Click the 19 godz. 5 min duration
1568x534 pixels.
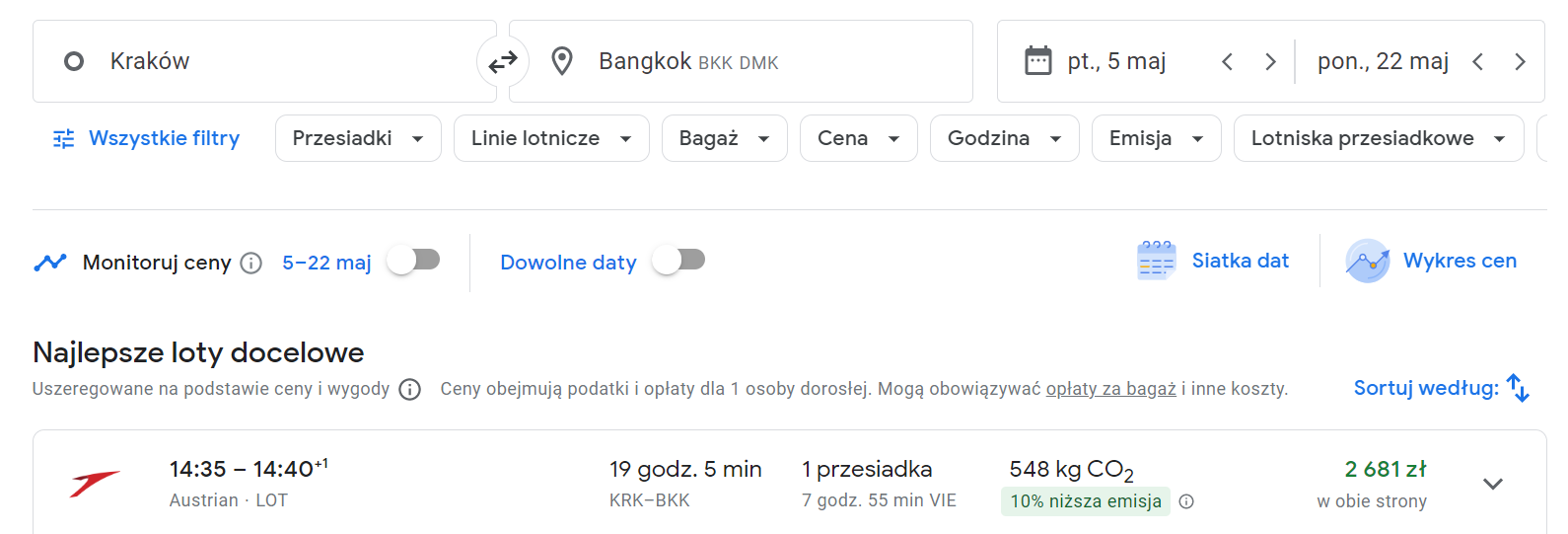point(685,469)
